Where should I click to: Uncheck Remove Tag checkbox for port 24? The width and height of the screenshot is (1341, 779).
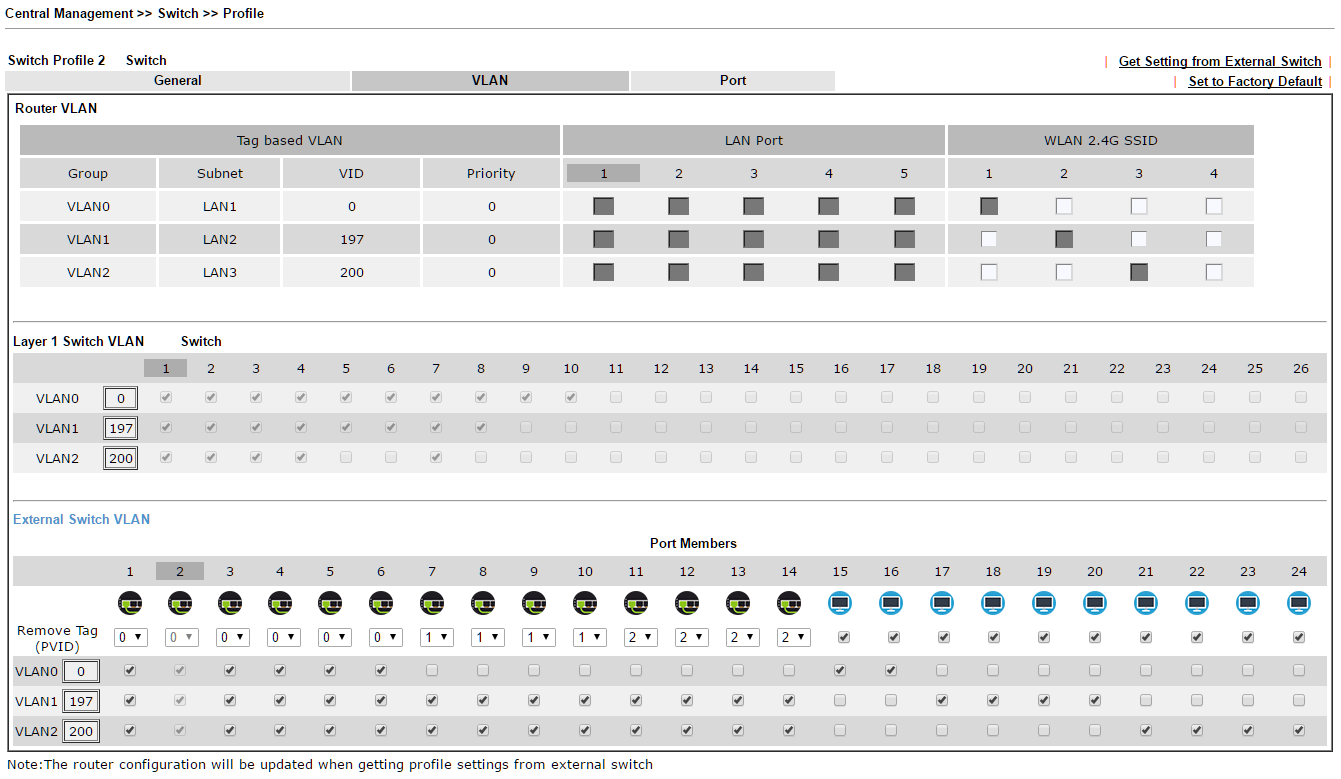[1299, 637]
